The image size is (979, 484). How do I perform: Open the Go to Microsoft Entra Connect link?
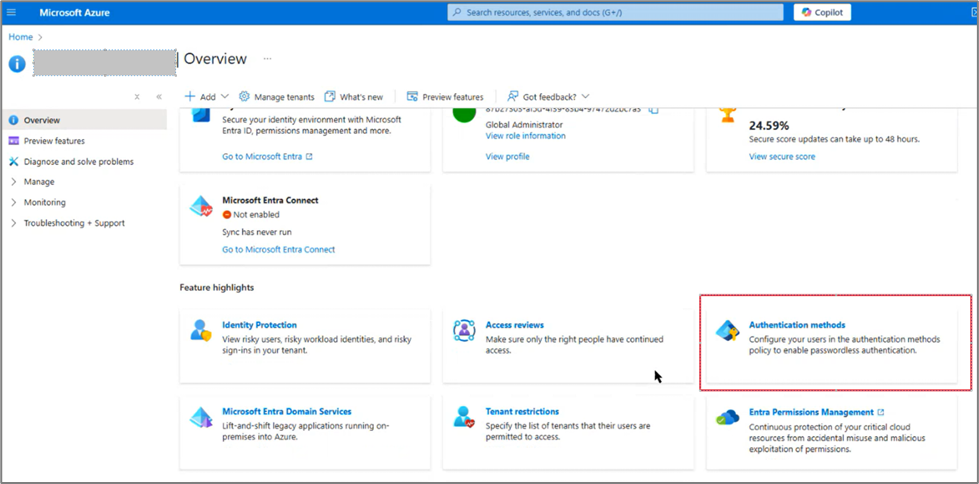tap(278, 249)
